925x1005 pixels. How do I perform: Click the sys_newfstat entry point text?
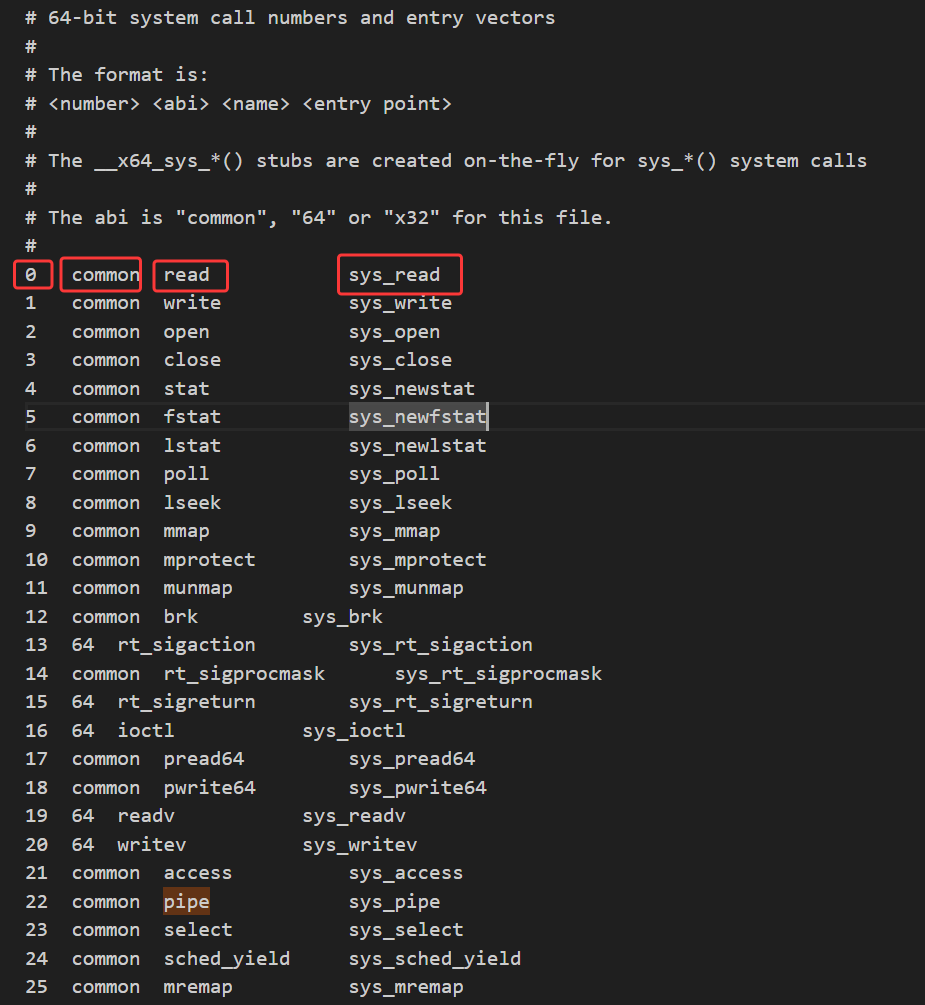[417, 417]
